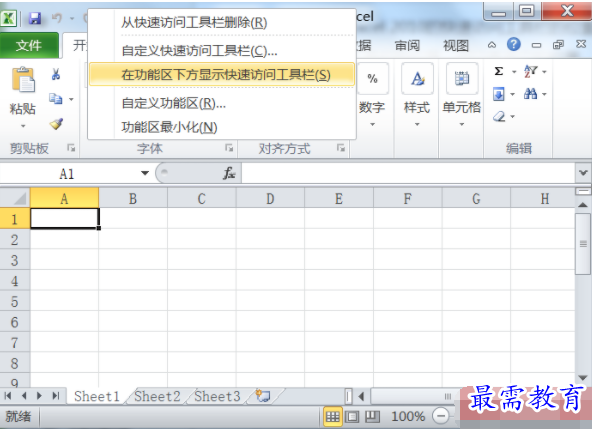Select the Sheet3 worksheet tab
This screenshot has height=429, width=592.
(x=217, y=396)
